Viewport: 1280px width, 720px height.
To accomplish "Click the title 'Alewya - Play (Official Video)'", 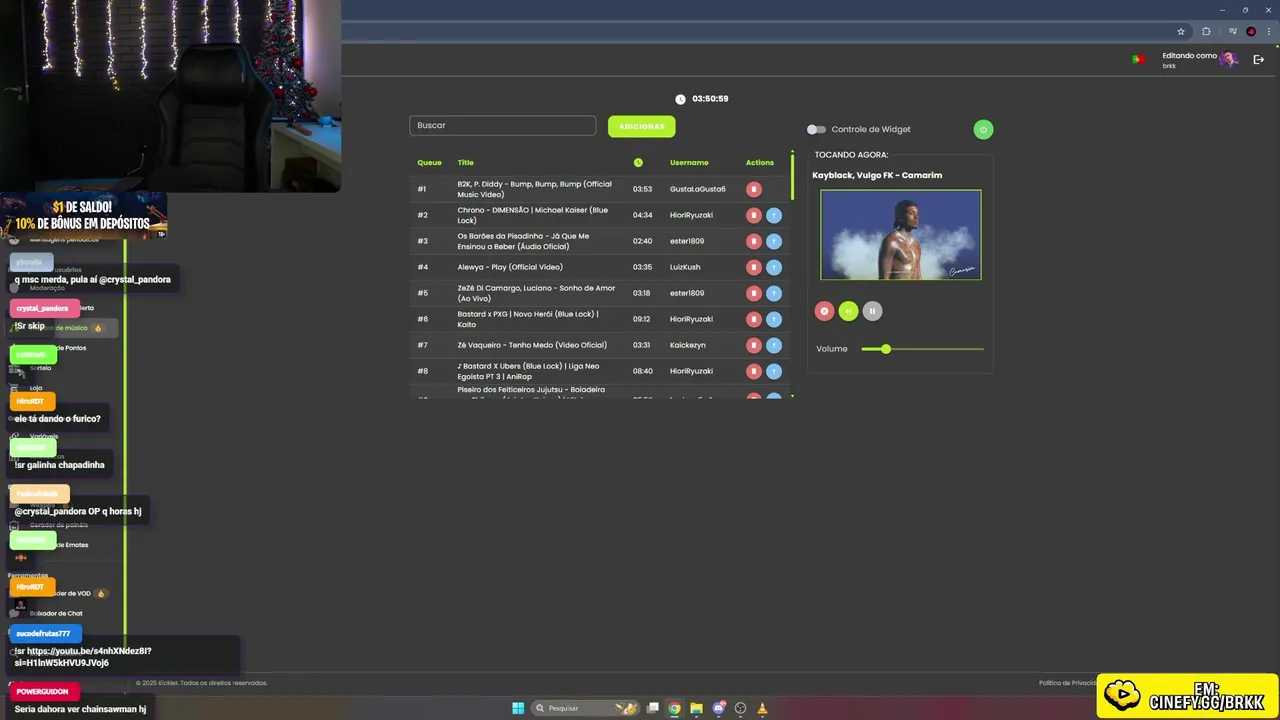I will pyautogui.click(x=510, y=267).
